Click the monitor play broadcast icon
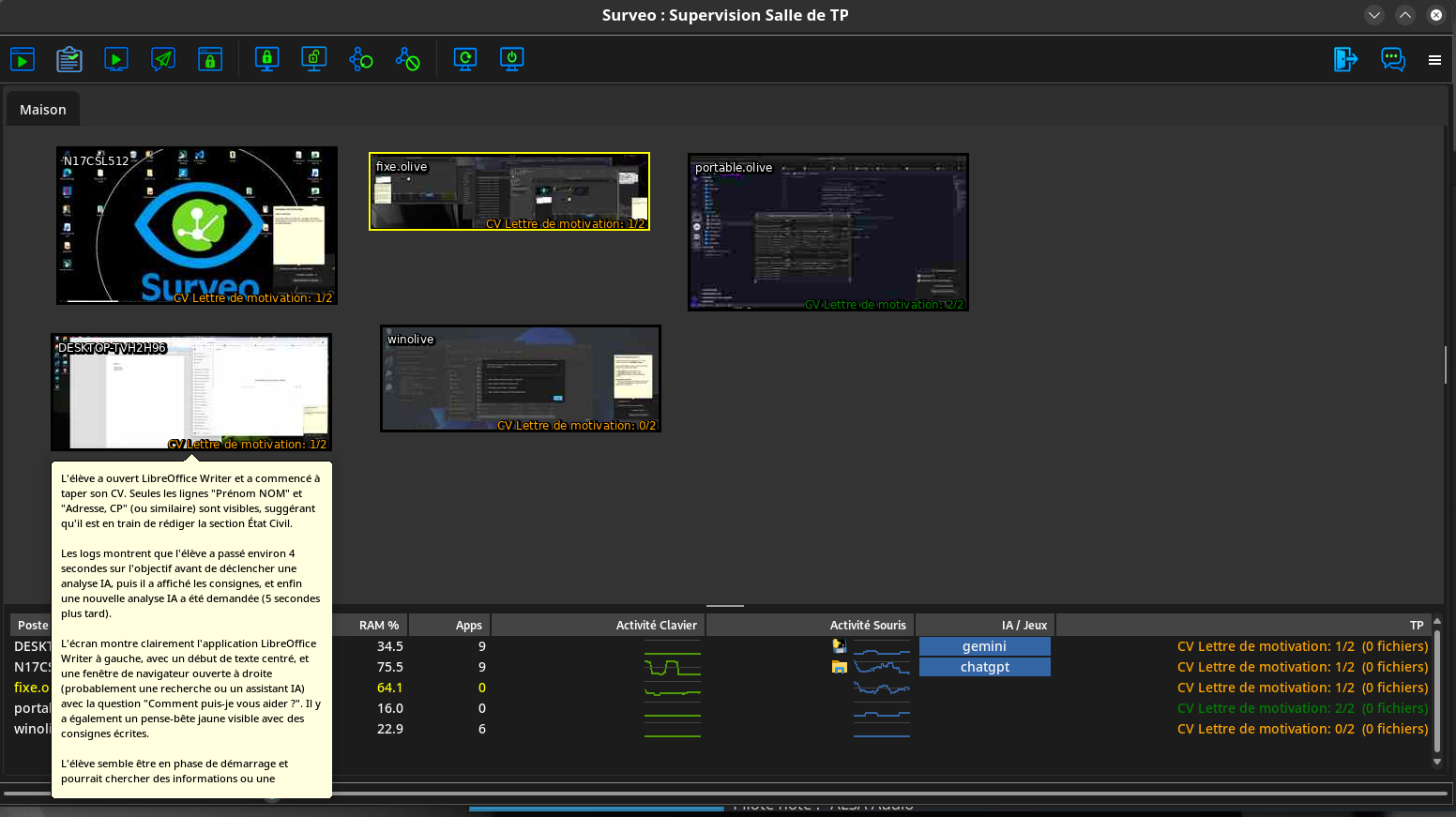 tap(116, 60)
